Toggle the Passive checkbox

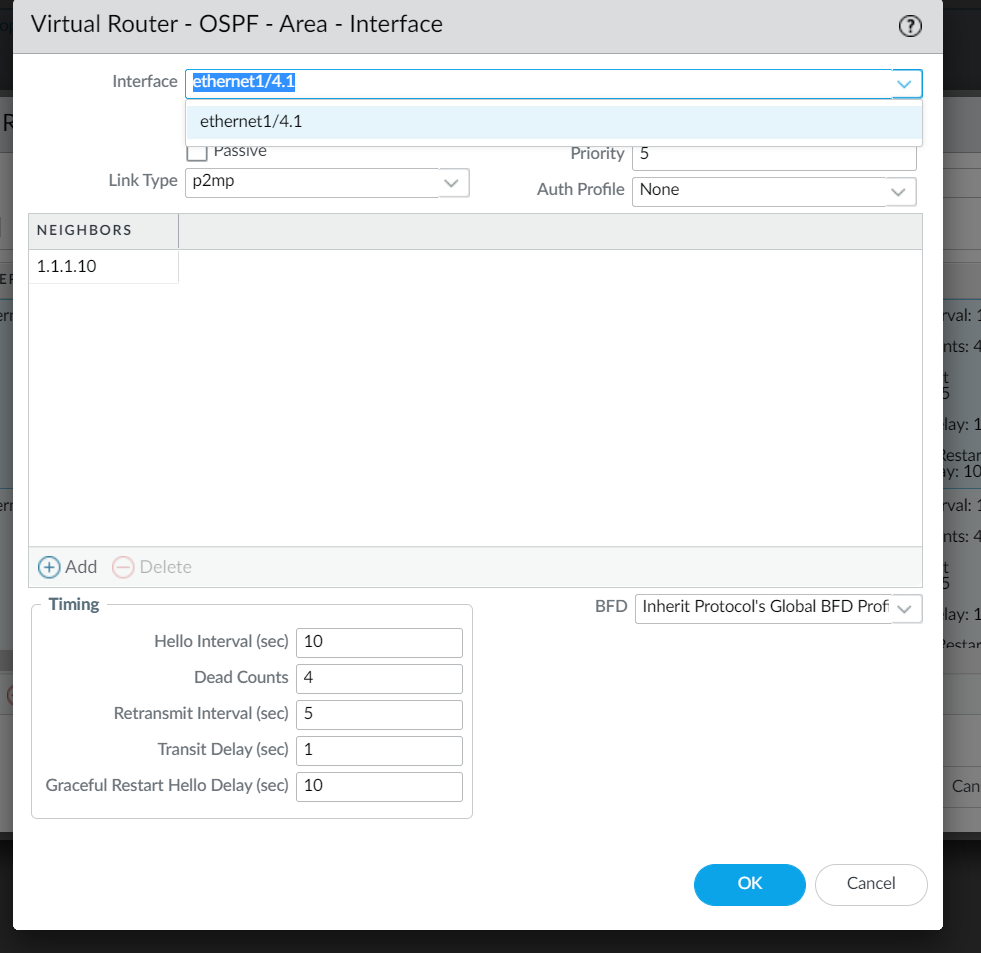tap(197, 152)
